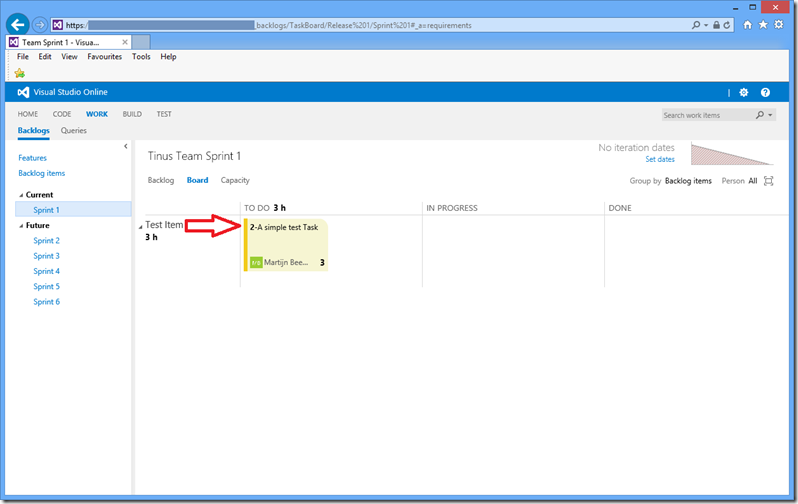Open Sprint 4 in Future list
Viewport: 798px width, 504px height.
pos(46,271)
